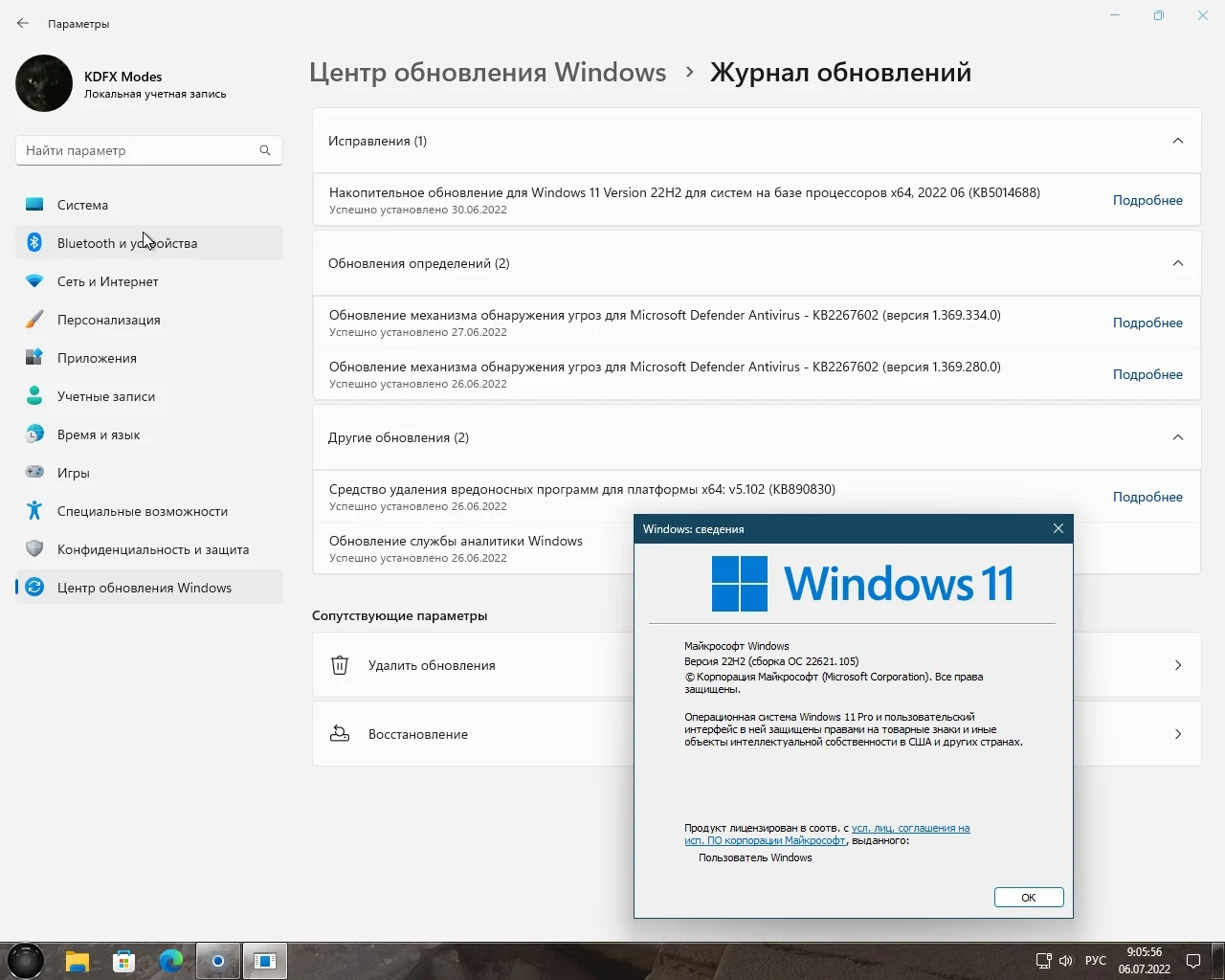Open Bluetooth и устройства section
Screen dimensions: 1225x980
149,243
